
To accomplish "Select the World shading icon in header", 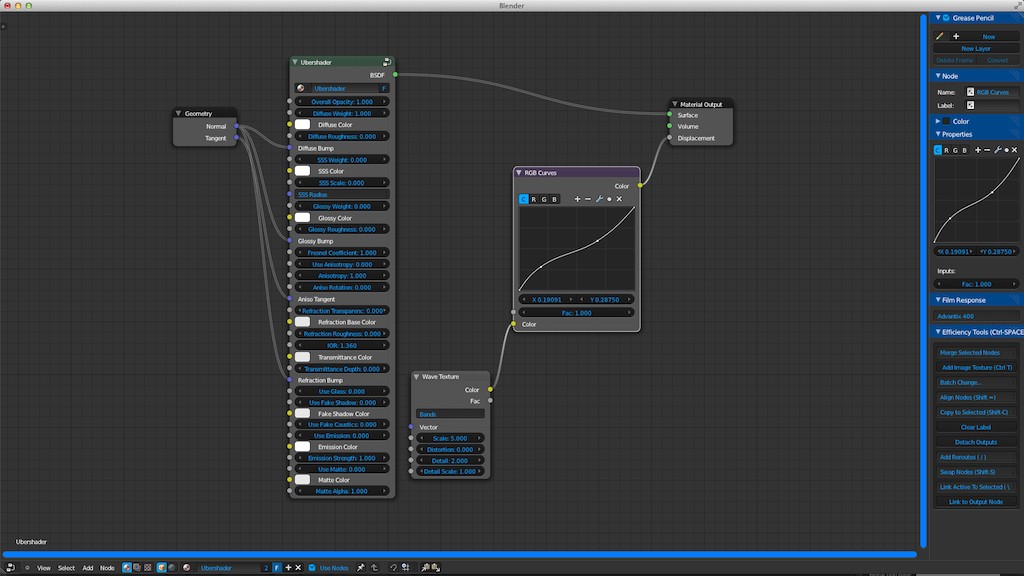I will pos(171,567).
